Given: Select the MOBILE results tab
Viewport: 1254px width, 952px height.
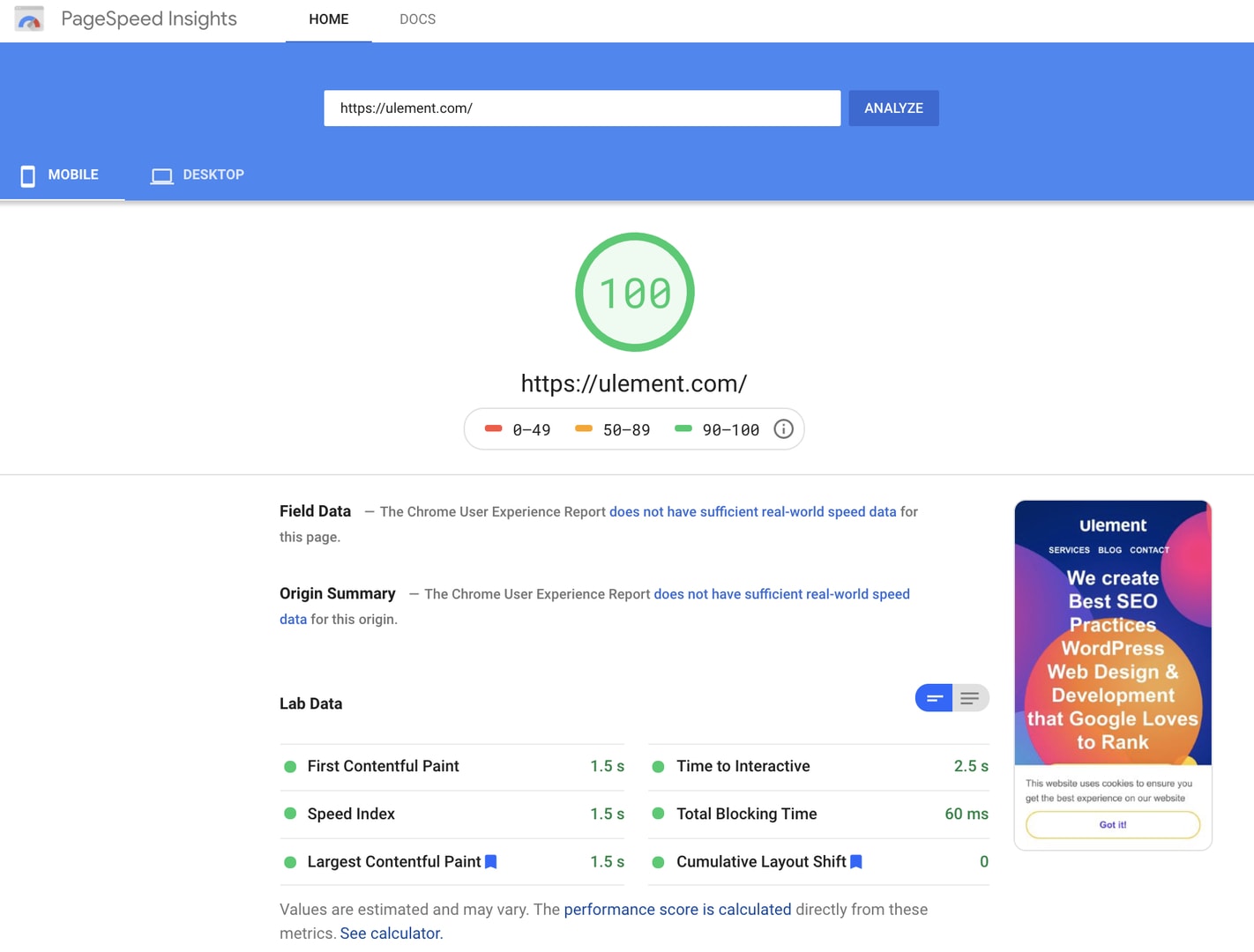Looking at the screenshot, I should (62, 175).
